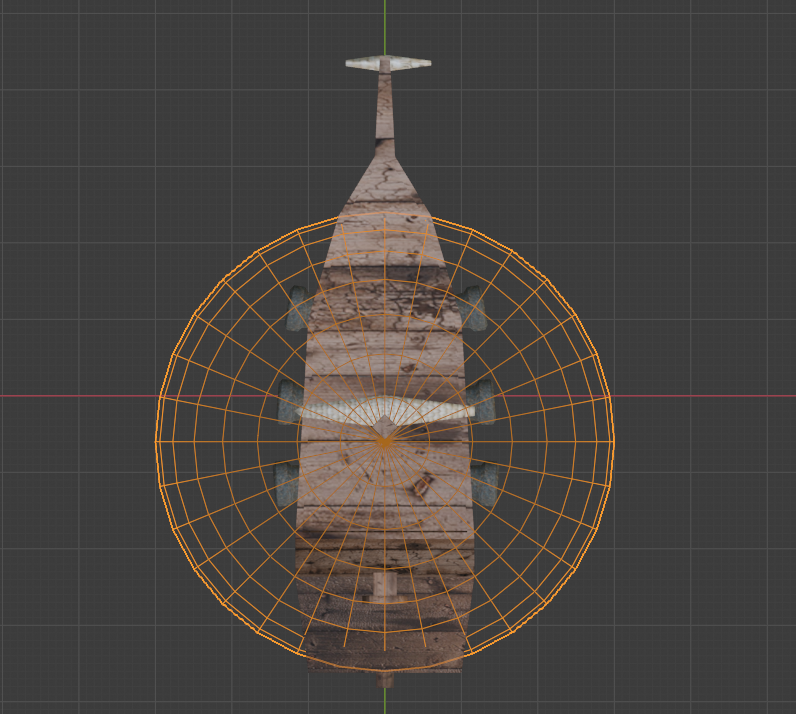
Task: Select the orange wireframe sphere's leftmost edge
Action: coord(157,440)
